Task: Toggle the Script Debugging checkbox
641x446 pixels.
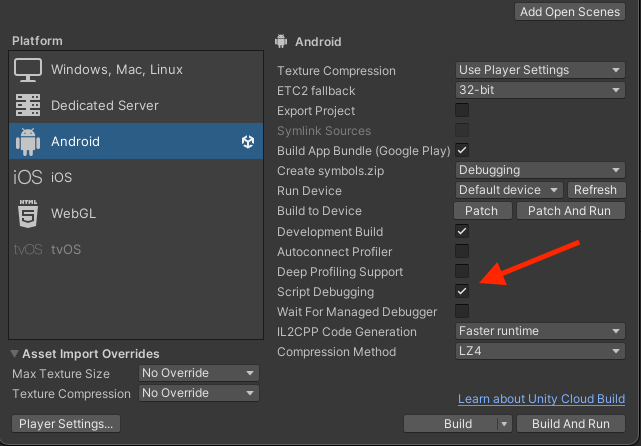Action: (462, 291)
